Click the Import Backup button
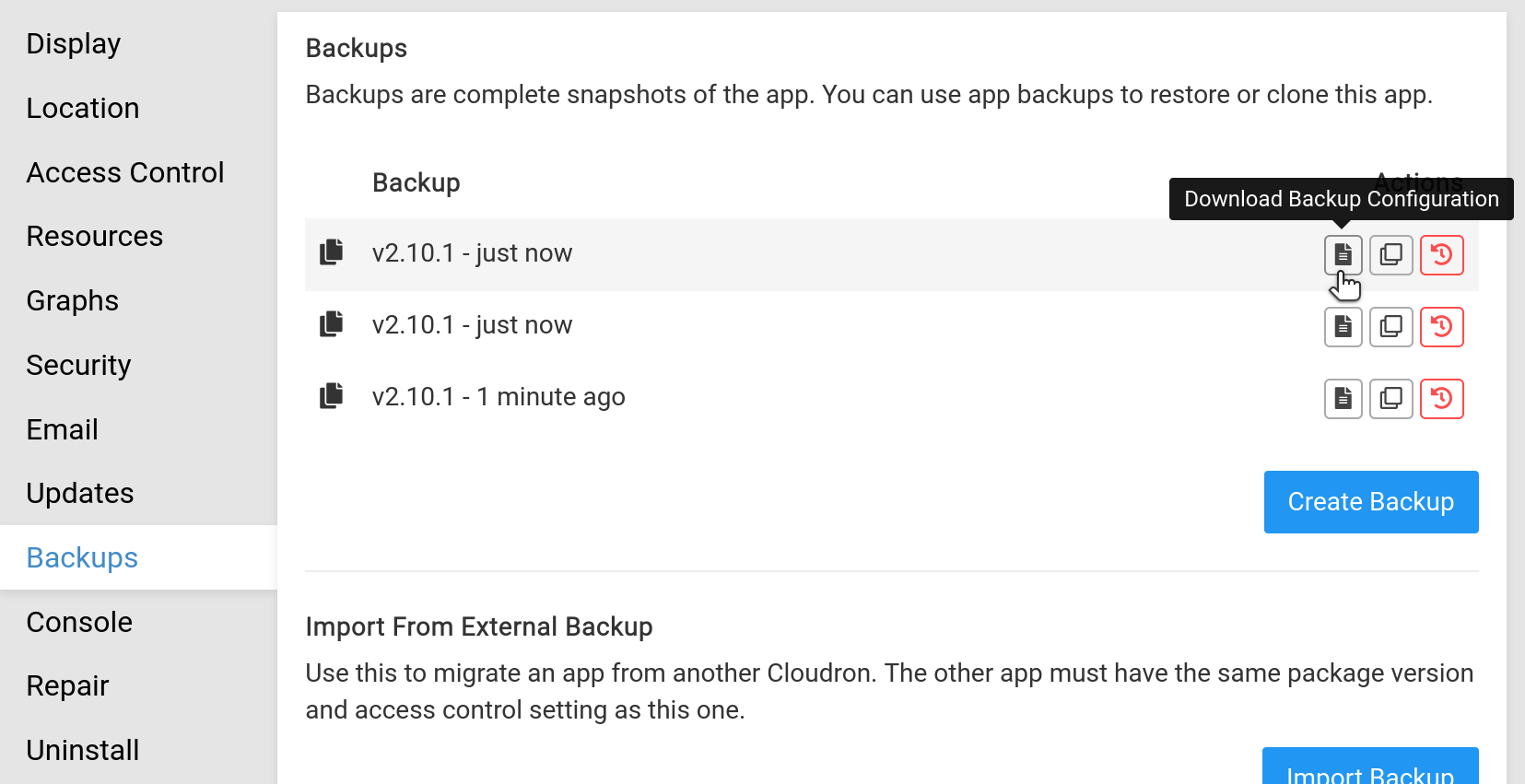This screenshot has height=784, width=1525. click(1370, 770)
